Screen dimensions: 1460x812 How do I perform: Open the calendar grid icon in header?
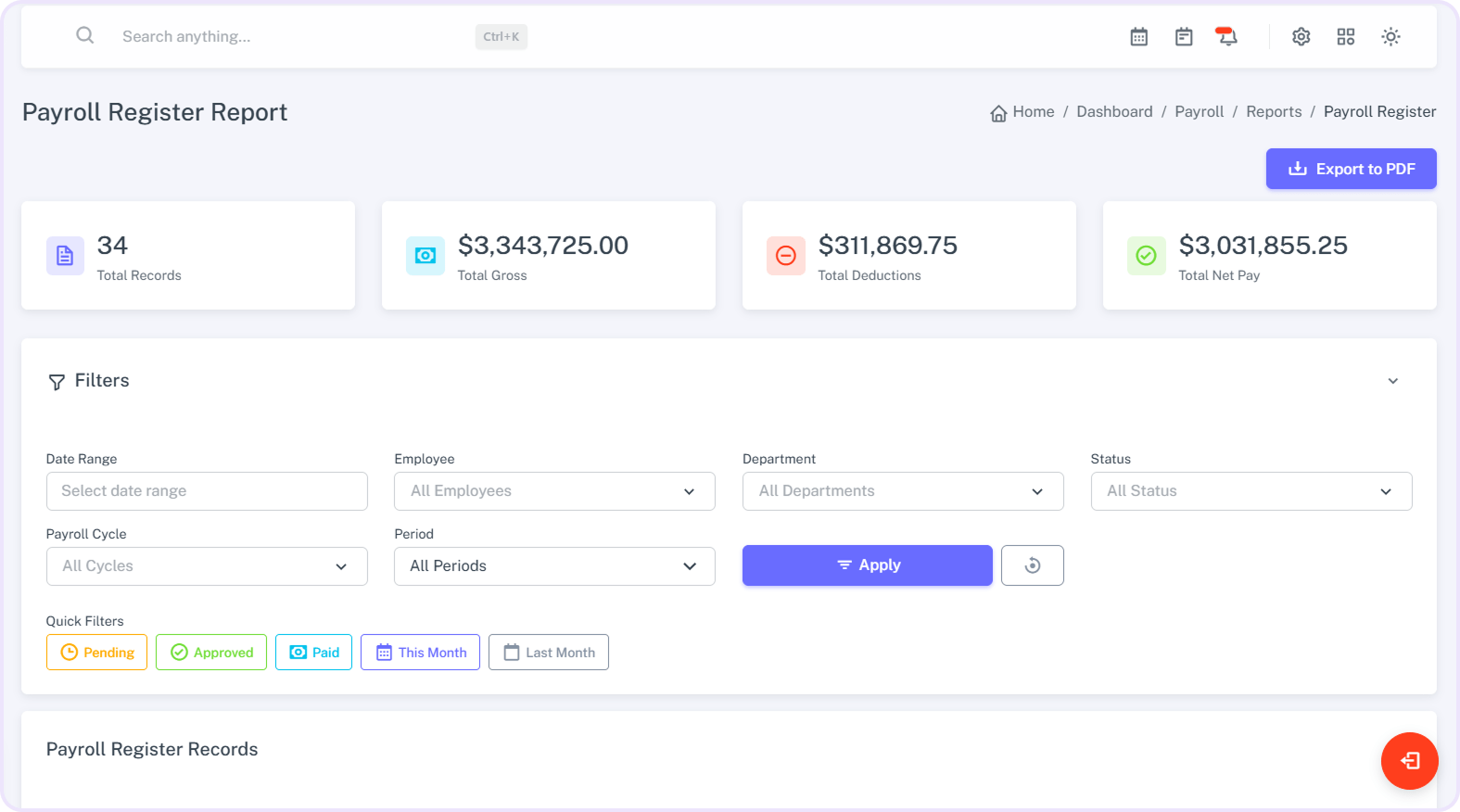tap(1139, 37)
